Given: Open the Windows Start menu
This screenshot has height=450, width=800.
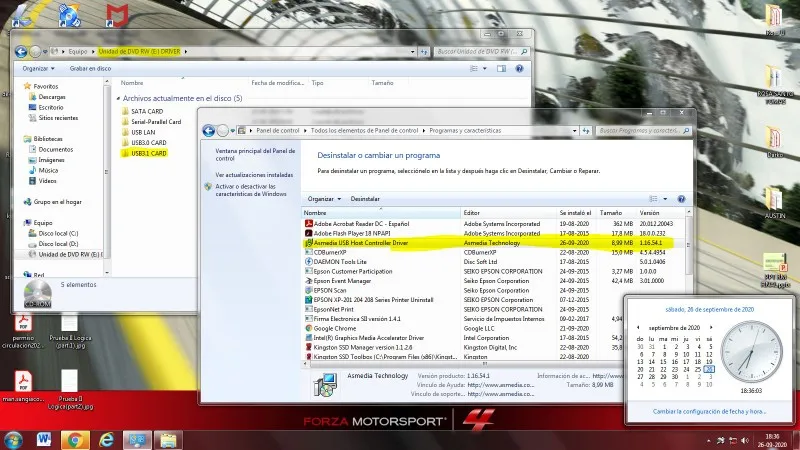Looking at the screenshot, I should pos(13,440).
